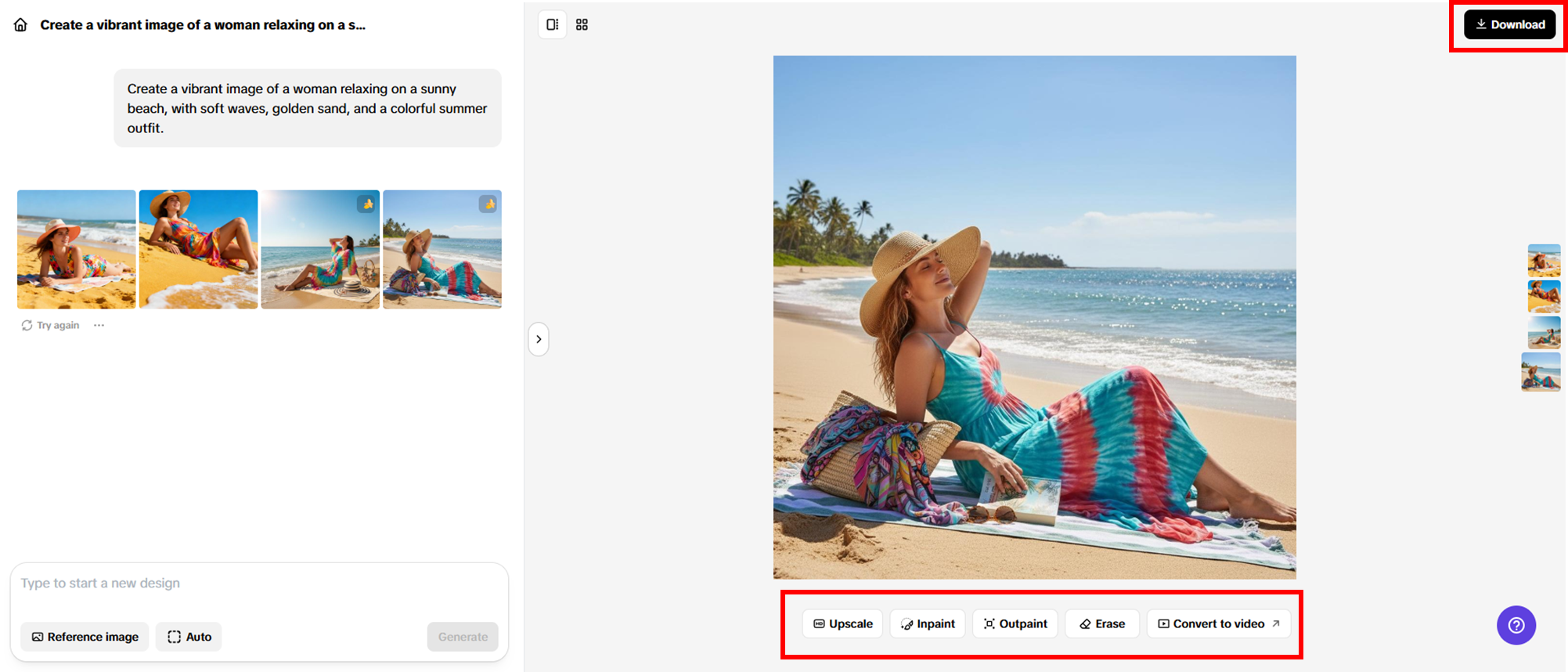Collapse the chat panel with the chevron arrow
Viewport: 1568px width, 672px height.
(539, 339)
